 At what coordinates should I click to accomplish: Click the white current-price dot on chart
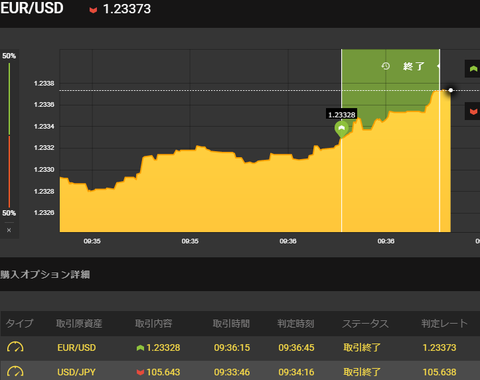pos(451,90)
